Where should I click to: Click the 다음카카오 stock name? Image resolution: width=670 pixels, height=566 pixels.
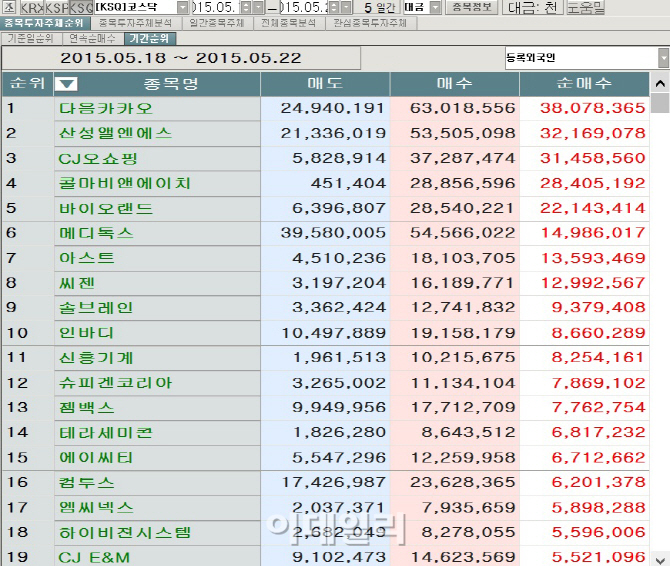[106, 108]
